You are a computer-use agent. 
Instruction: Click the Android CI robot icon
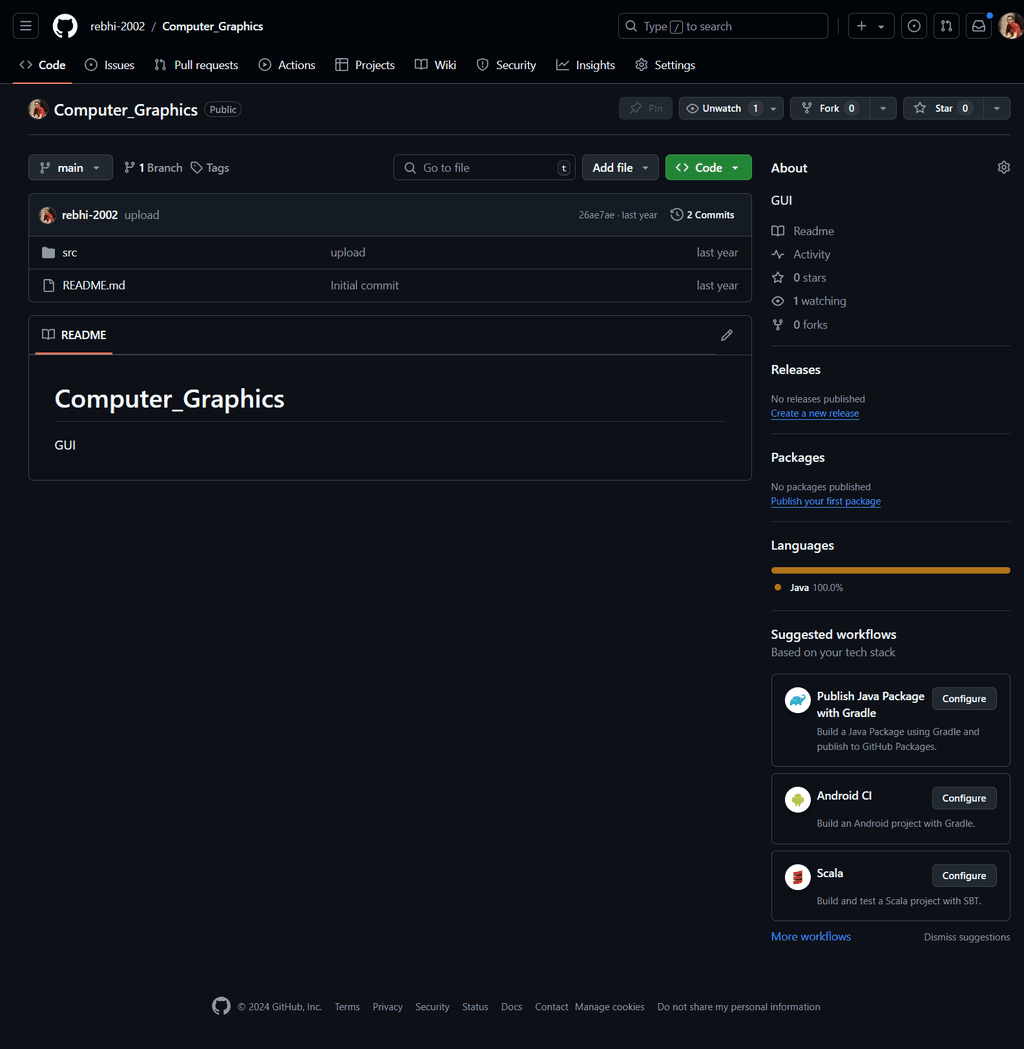797,799
